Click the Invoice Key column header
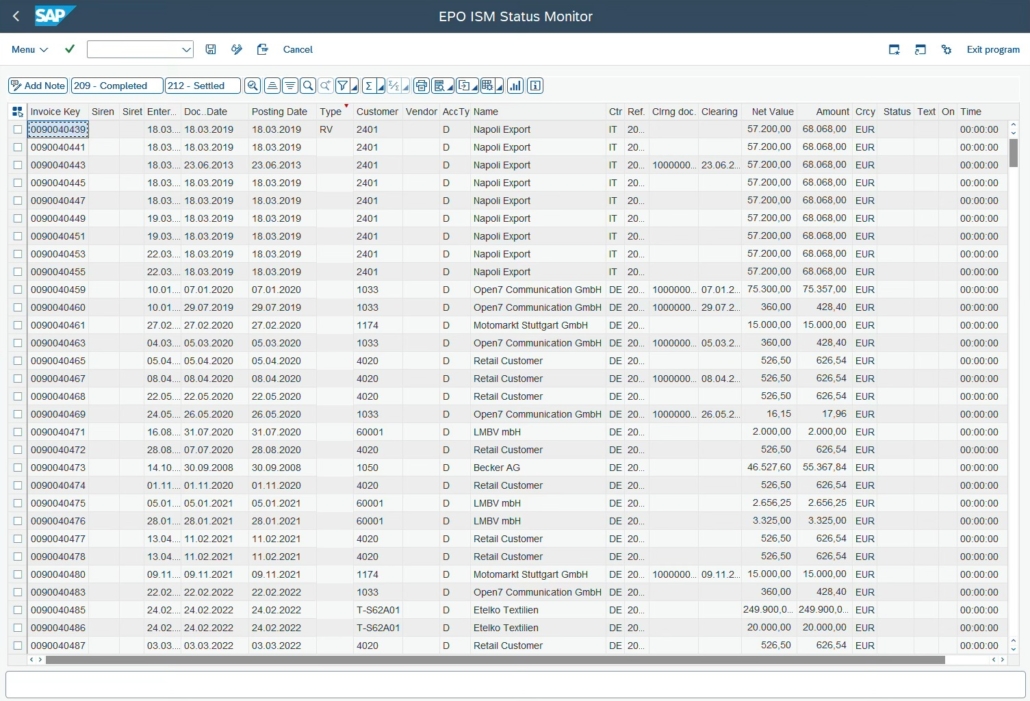Screen dimensions: 1030x701 tap(55, 112)
